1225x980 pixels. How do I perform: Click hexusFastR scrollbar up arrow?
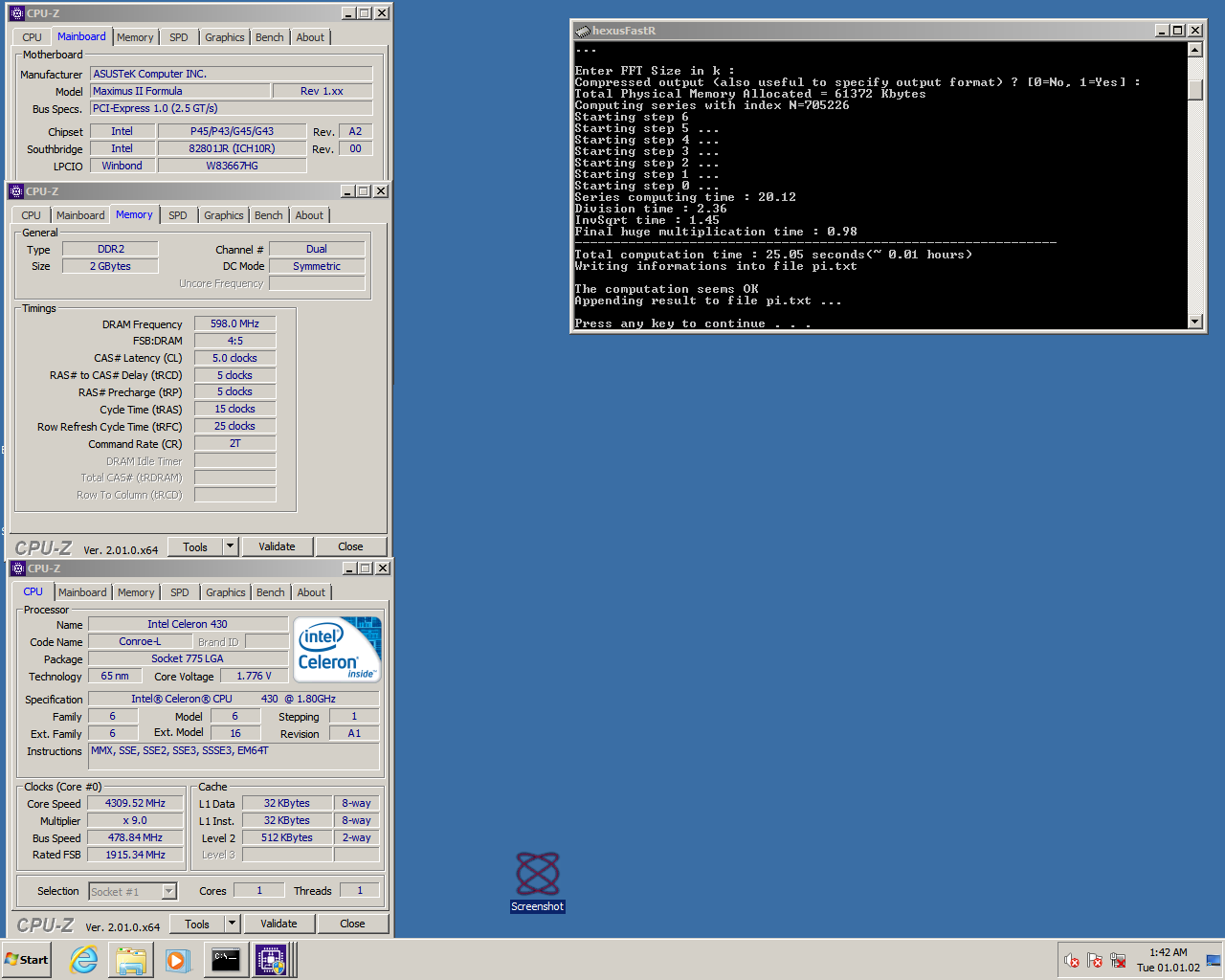pos(1194,50)
